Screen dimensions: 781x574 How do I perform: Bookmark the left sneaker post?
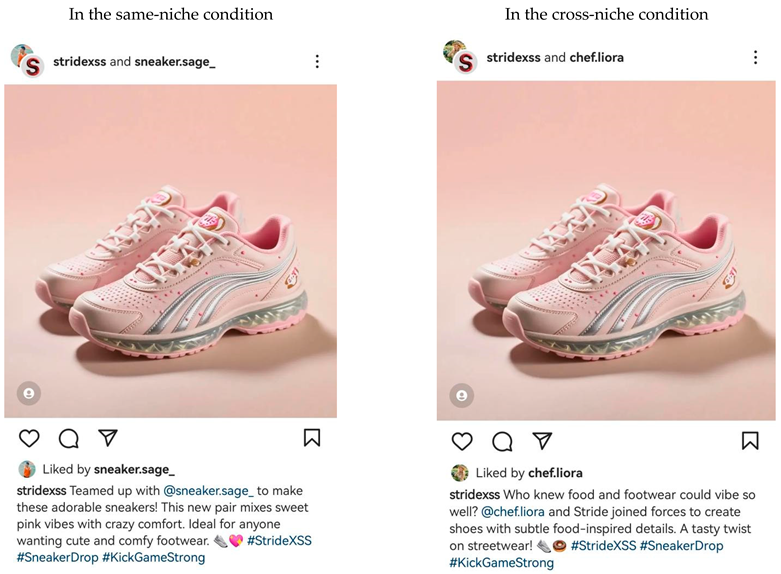(x=312, y=438)
